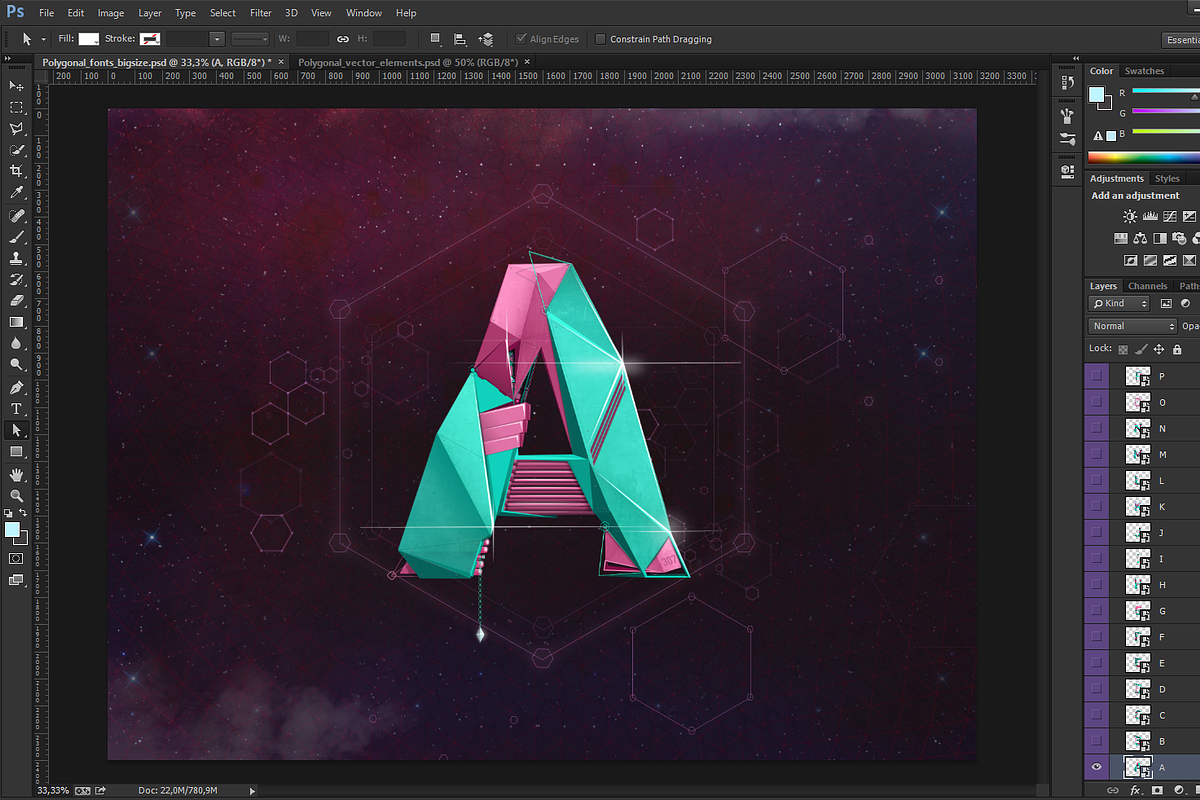Click the path alignment icon
The width and height of the screenshot is (1200, 800).
[x=461, y=39]
